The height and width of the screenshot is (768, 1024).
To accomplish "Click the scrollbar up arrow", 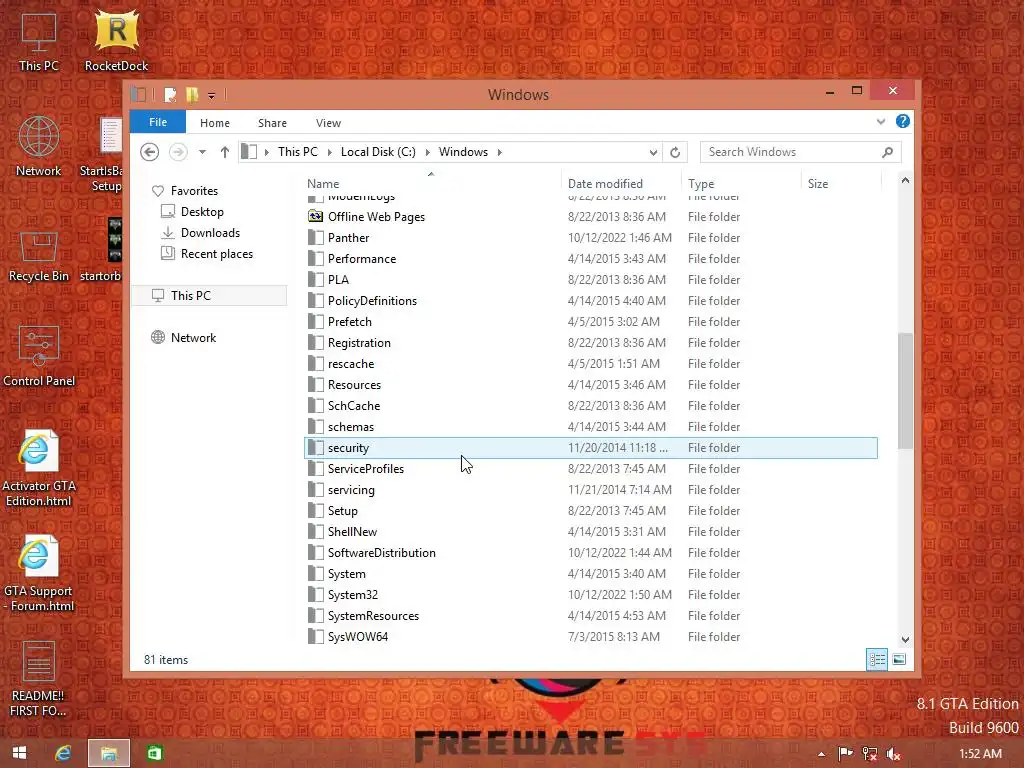I will 905,180.
